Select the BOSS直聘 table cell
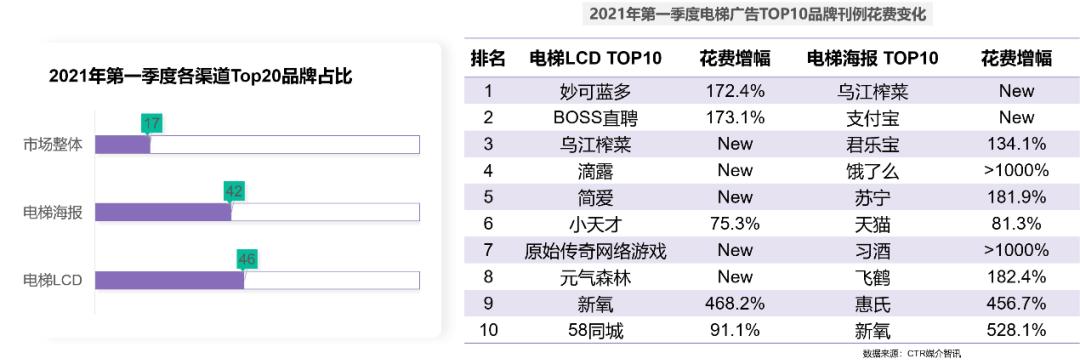Screen dimensions: 1080x364 coord(595,118)
